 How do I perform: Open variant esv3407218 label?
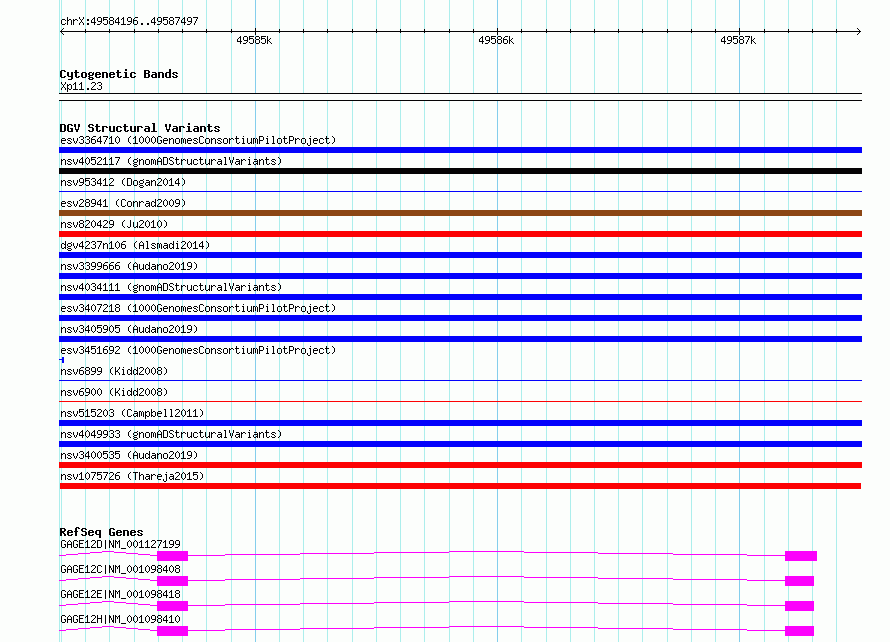pyautogui.click(x=198, y=308)
